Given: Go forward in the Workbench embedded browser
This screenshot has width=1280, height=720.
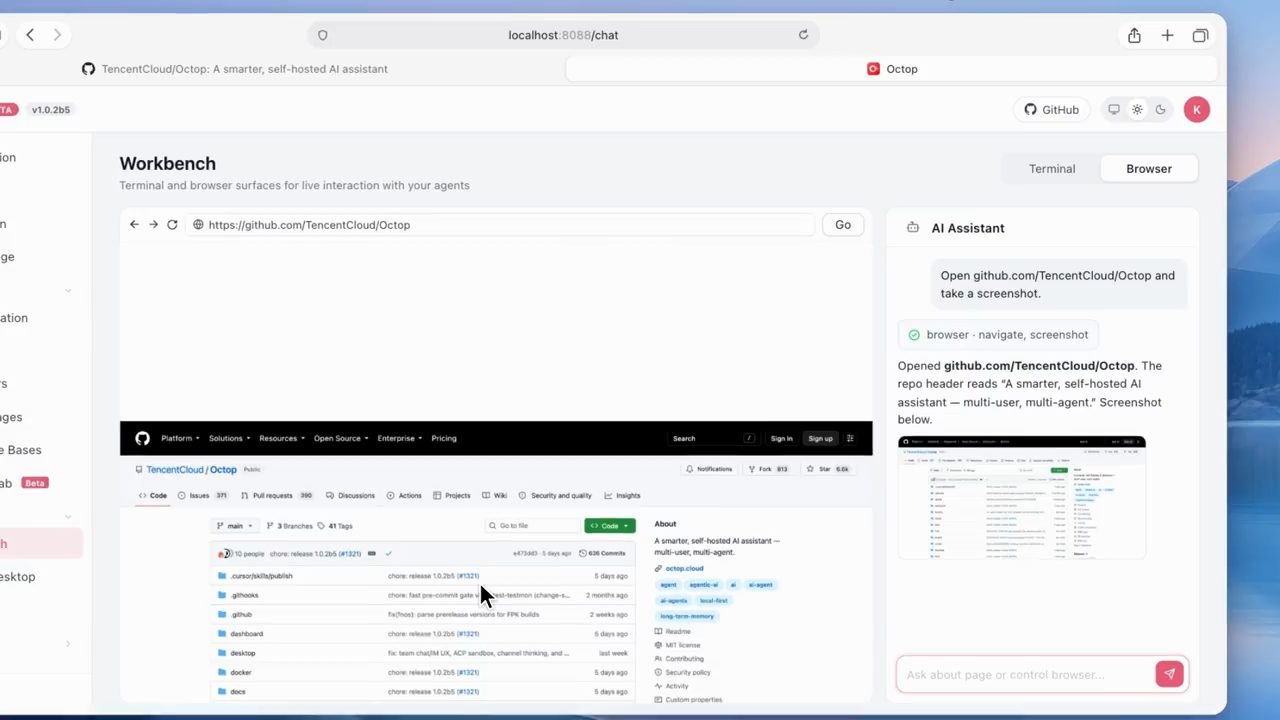Looking at the screenshot, I should [x=153, y=225].
